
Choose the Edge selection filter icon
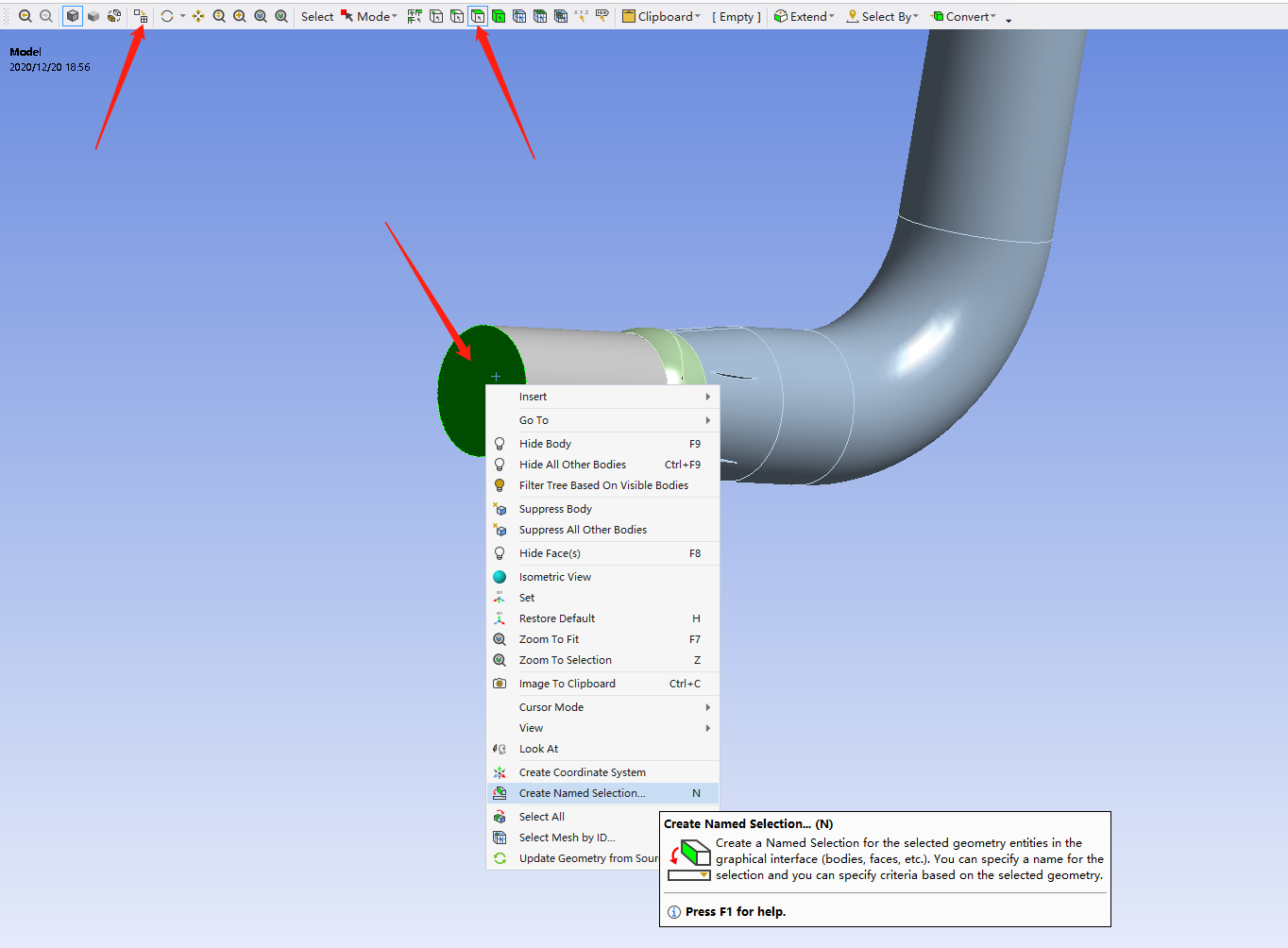457,16
